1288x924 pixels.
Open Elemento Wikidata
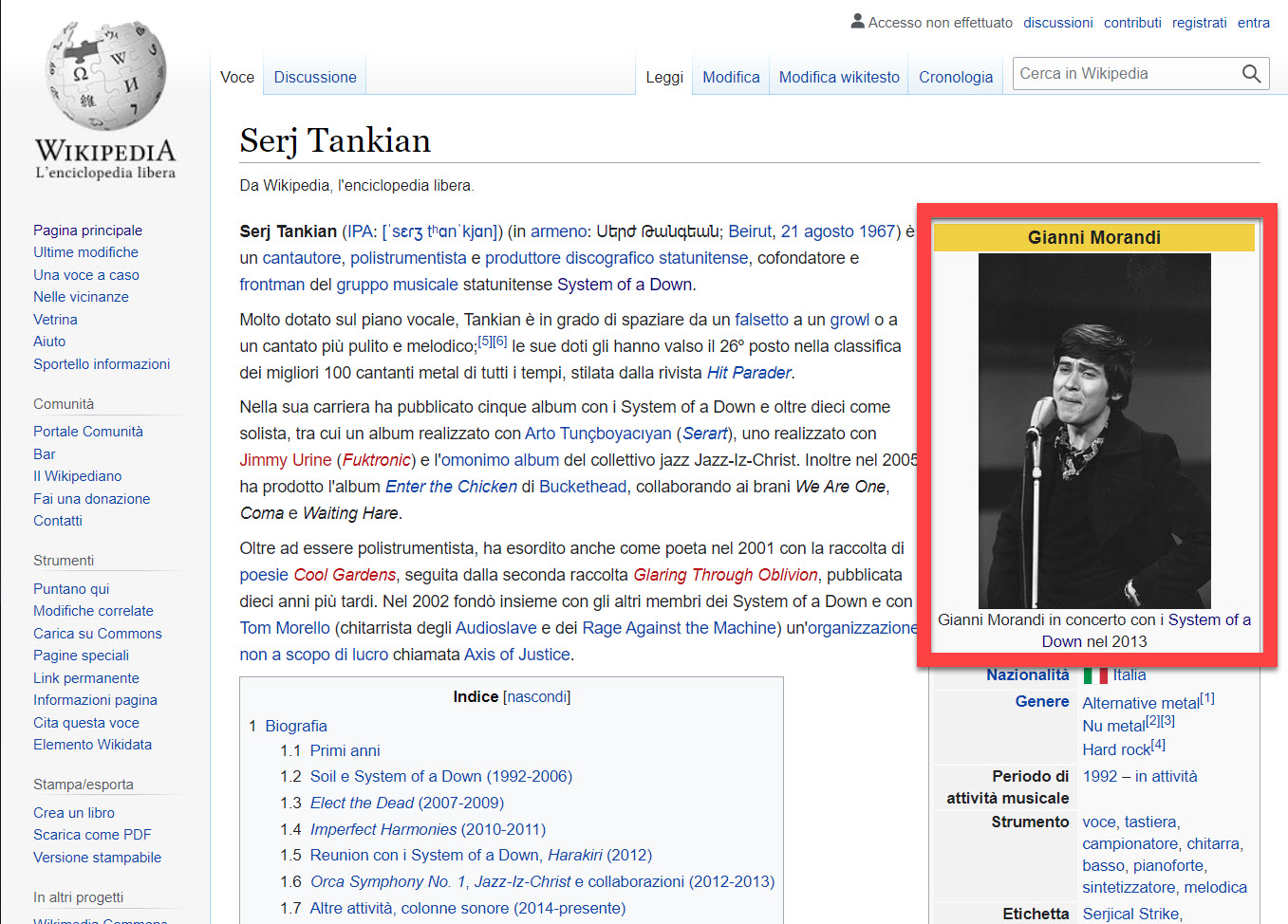(x=92, y=745)
